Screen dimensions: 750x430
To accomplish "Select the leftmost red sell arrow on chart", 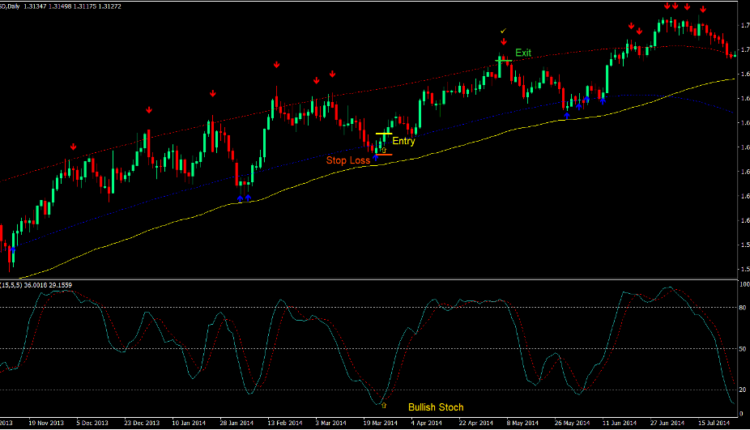I will click(73, 147).
